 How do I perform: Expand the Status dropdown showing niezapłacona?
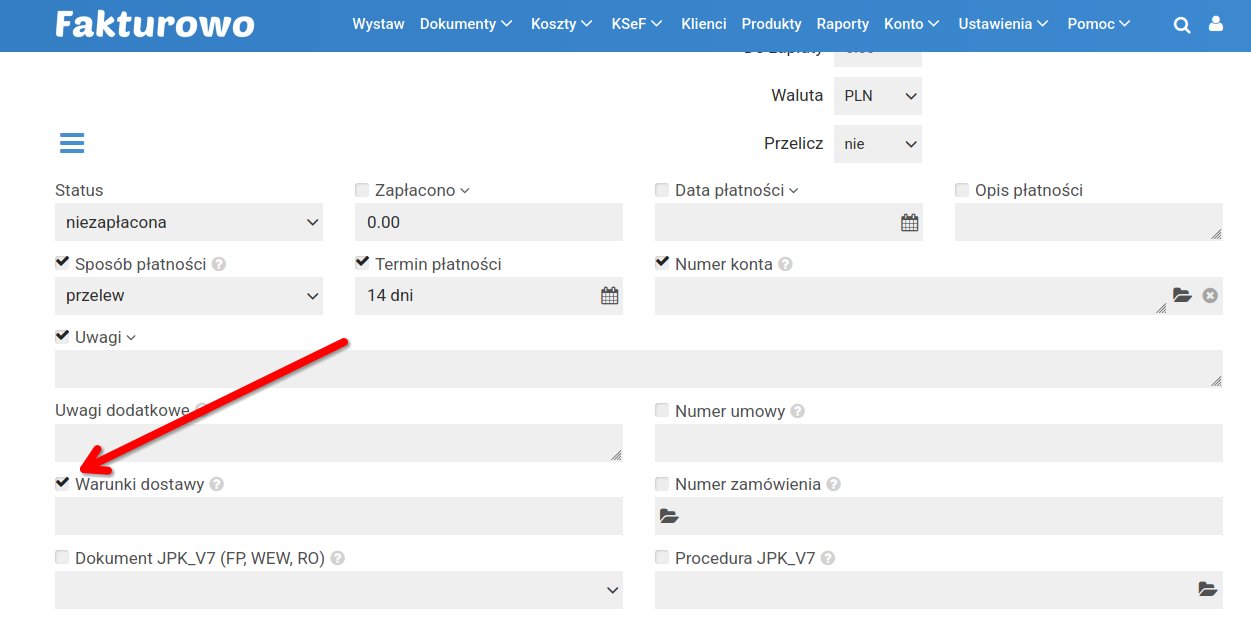tap(188, 222)
